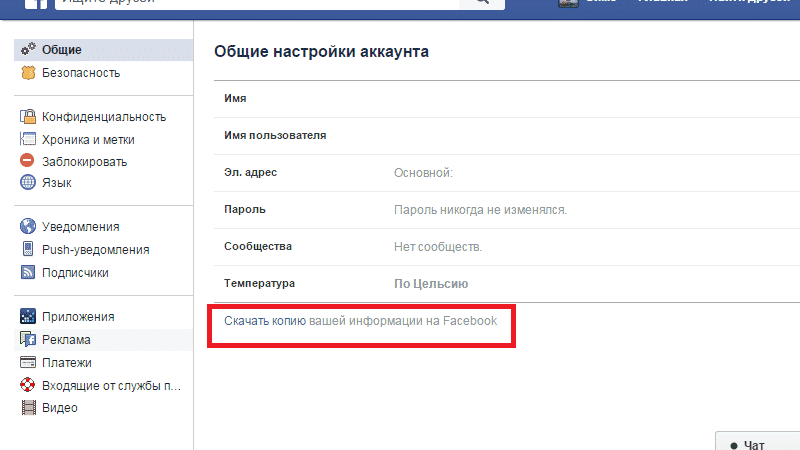This screenshot has height=450, width=800.
Task: Click the Температура settings row label
Action: (x=259, y=283)
